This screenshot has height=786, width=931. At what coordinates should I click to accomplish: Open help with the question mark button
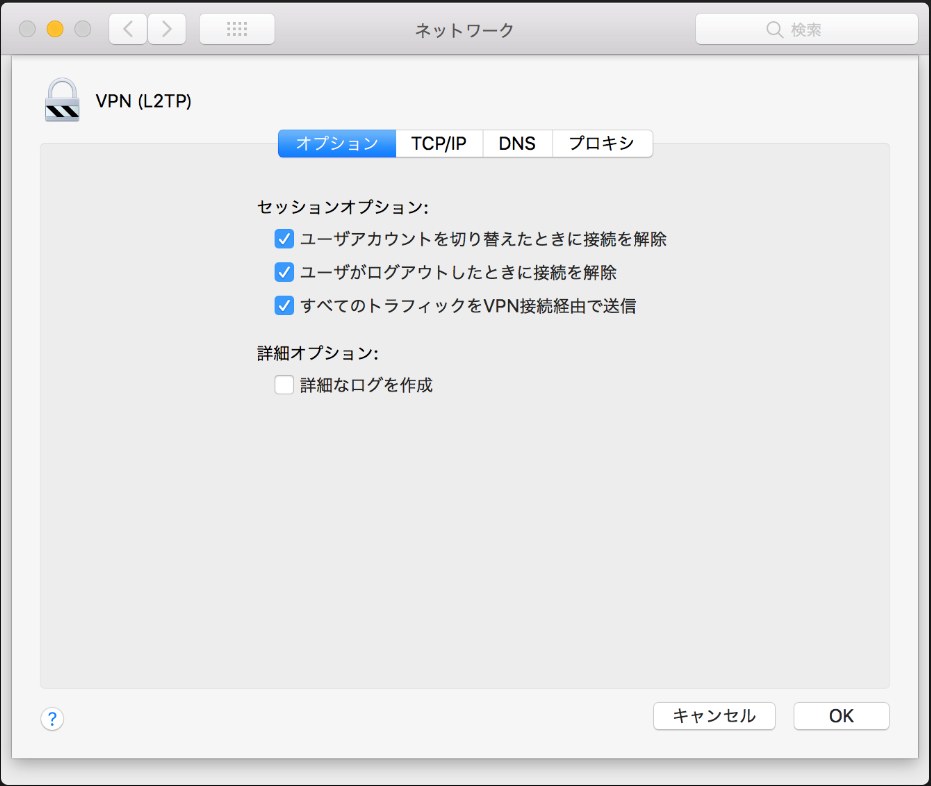tap(52, 718)
